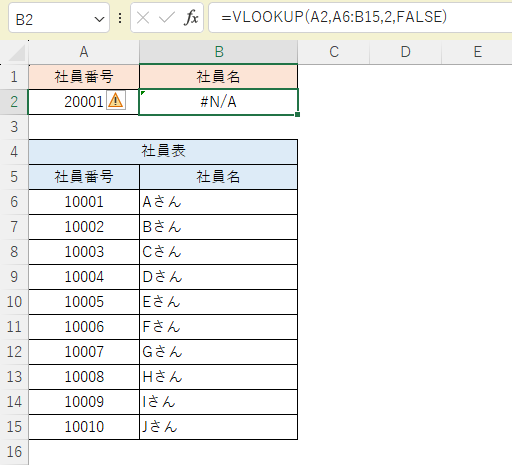This screenshot has height=465, width=512.
Task: Click 社員番号 header in row 1
Action: point(84,77)
